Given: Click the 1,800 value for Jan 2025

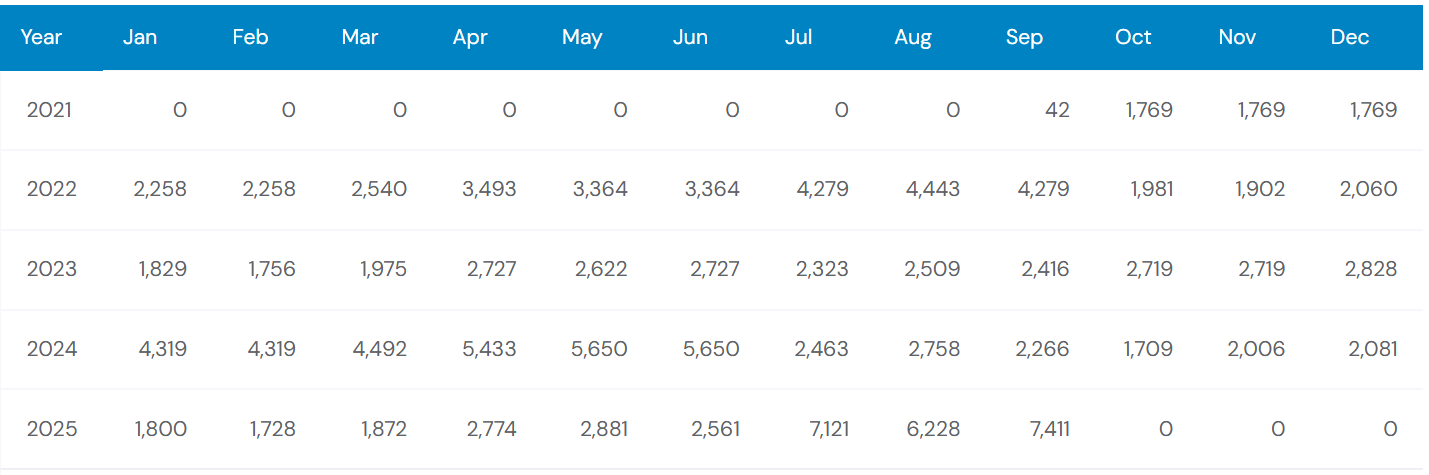Looking at the screenshot, I should click(162, 429).
